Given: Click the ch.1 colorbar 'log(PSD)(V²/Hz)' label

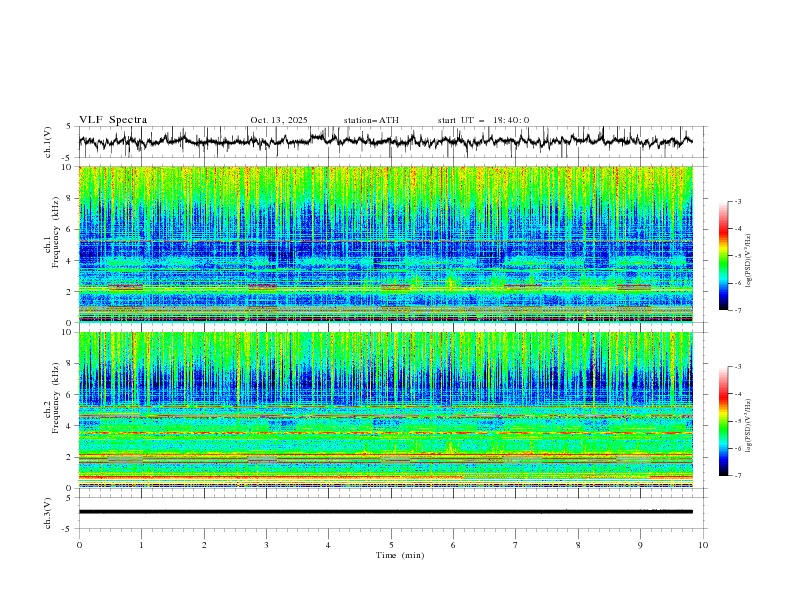Looking at the screenshot, I should coord(750,261).
